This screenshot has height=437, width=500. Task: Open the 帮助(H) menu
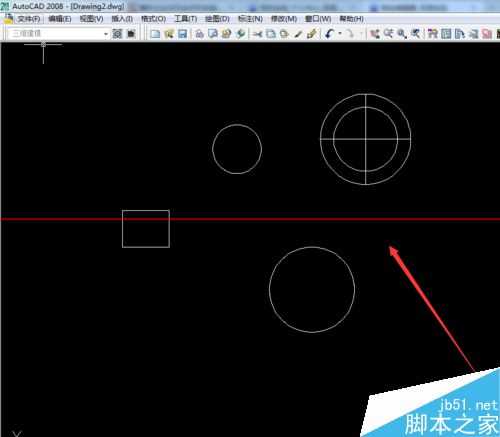[351, 19]
